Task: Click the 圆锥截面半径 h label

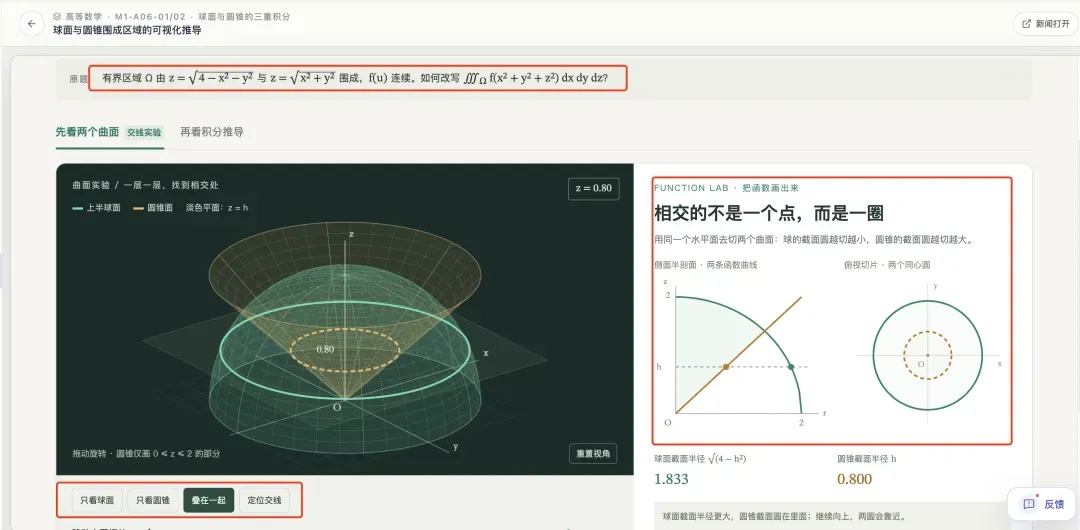Action: 866,458
